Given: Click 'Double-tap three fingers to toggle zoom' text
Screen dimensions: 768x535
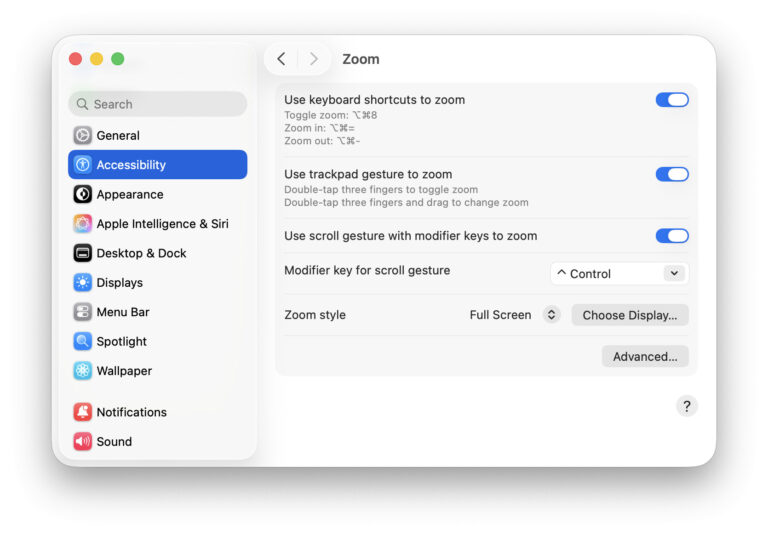Looking at the screenshot, I should tap(381, 189).
